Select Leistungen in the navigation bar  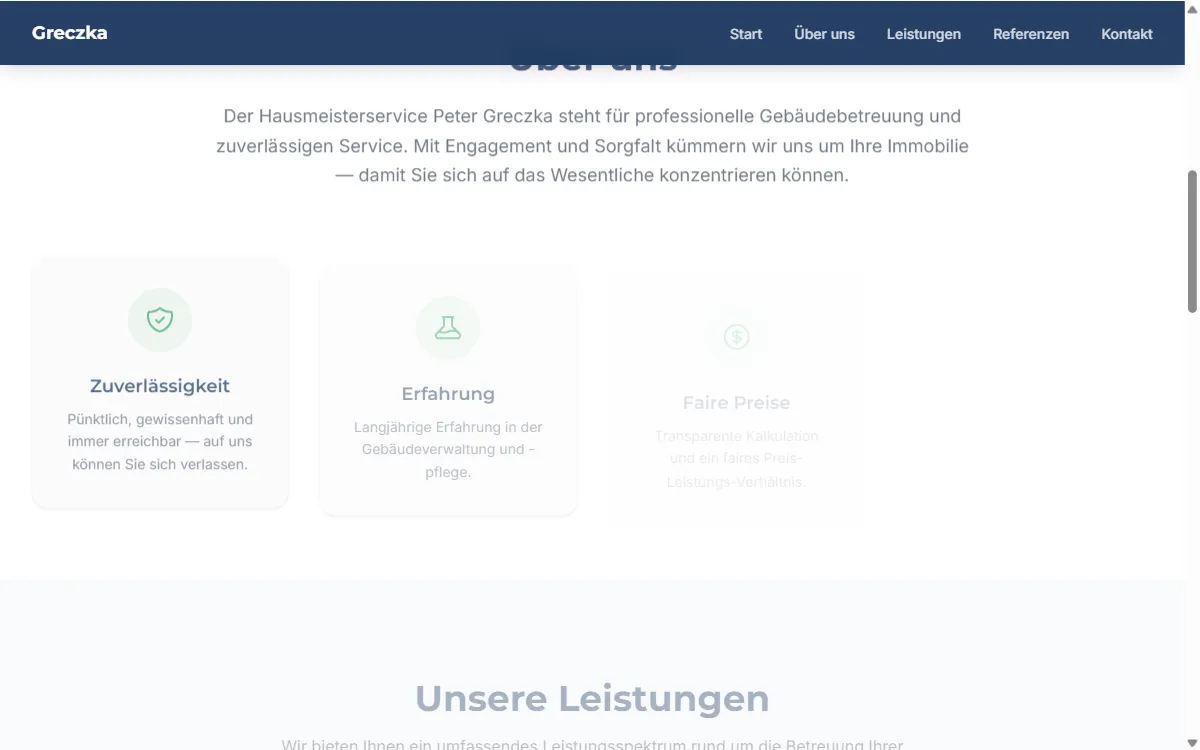923,33
